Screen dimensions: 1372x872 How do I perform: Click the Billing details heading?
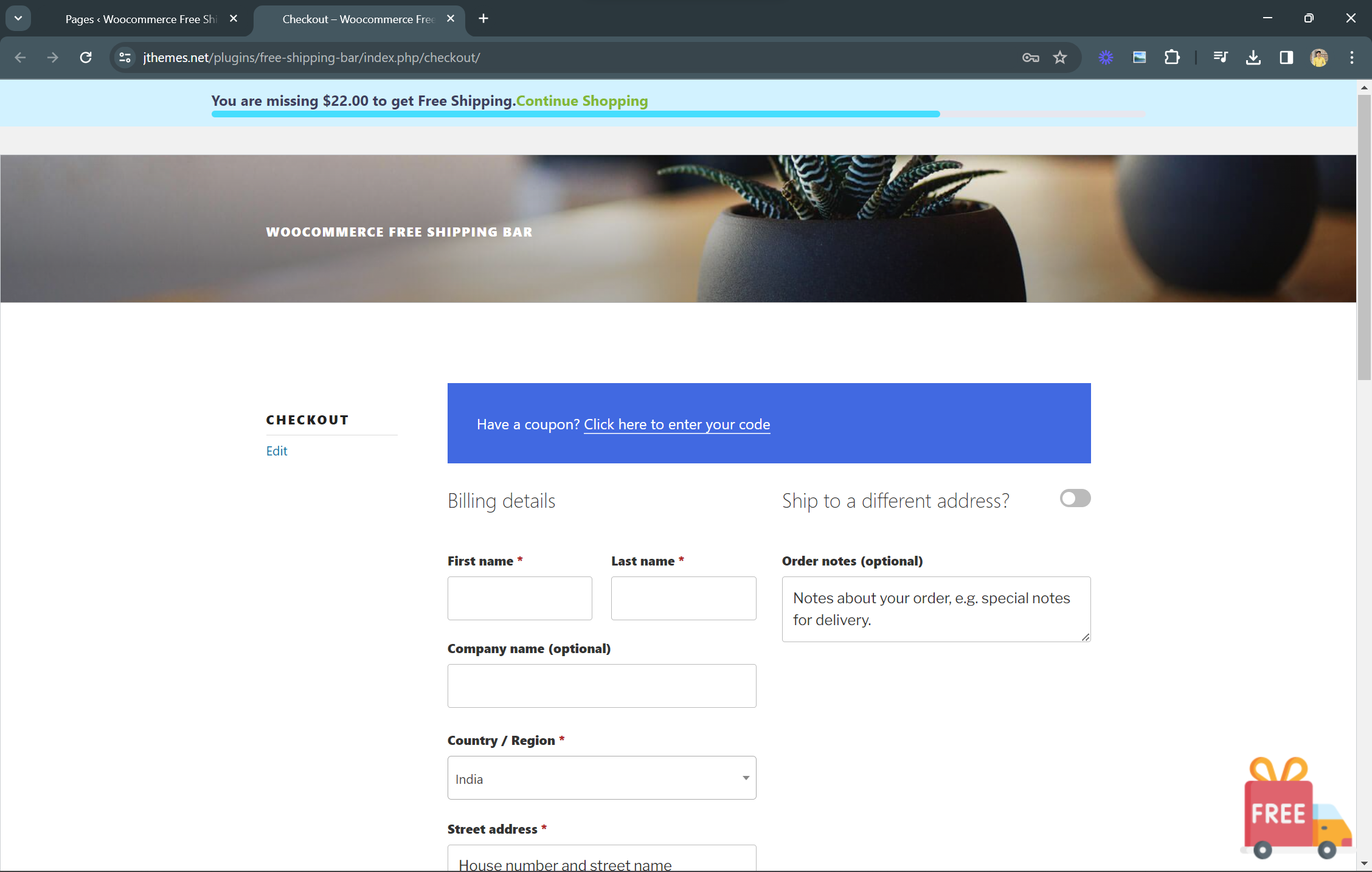pos(501,500)
